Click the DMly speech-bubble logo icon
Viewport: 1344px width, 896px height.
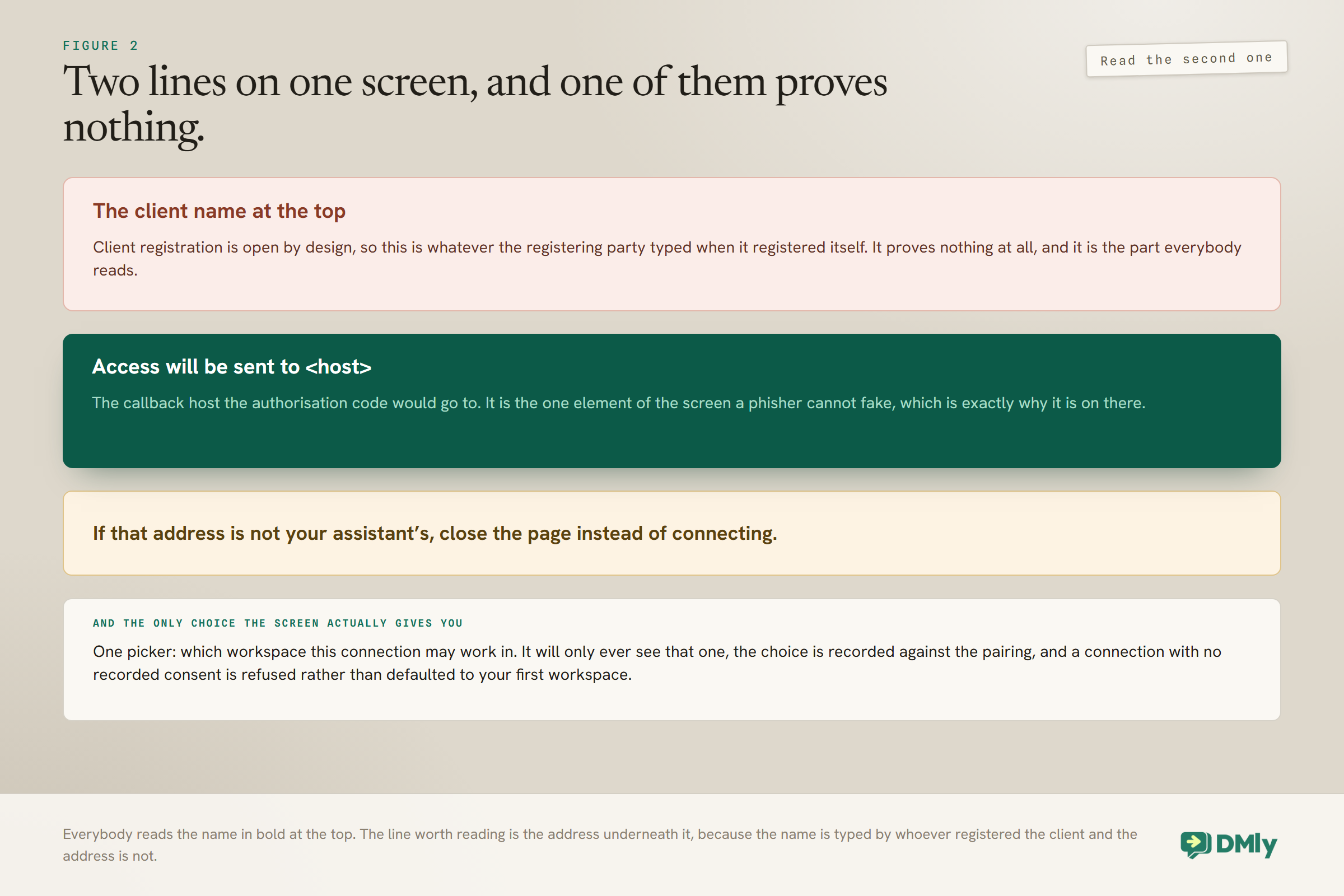coord(1196,845)
